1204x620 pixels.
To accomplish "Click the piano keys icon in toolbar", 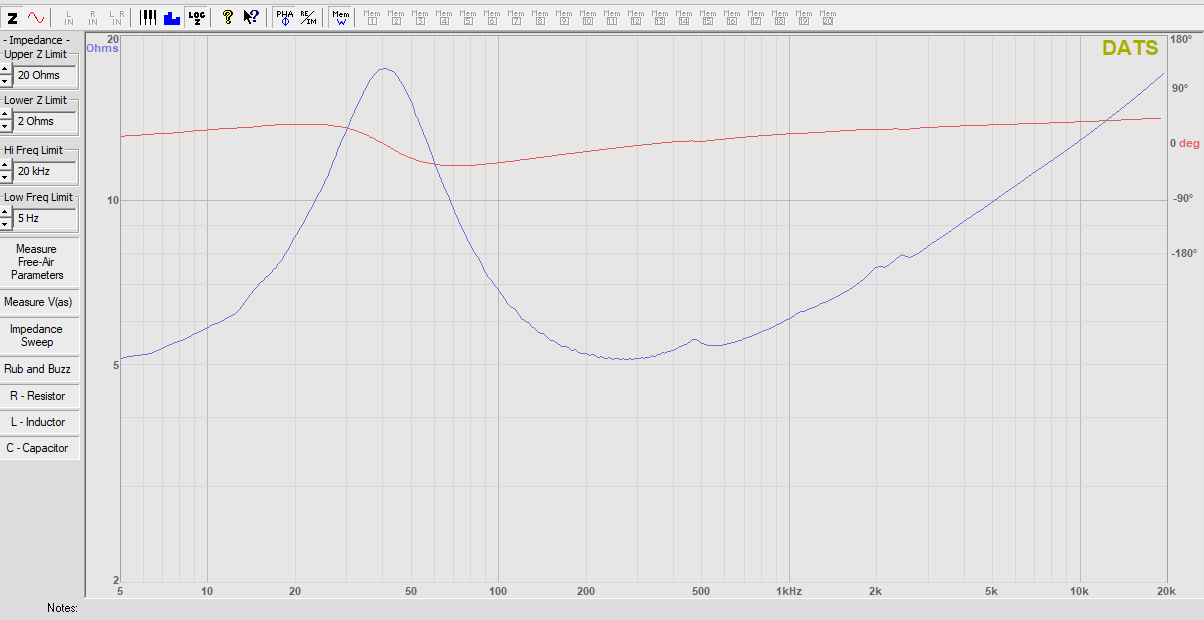I will (148, 17).
